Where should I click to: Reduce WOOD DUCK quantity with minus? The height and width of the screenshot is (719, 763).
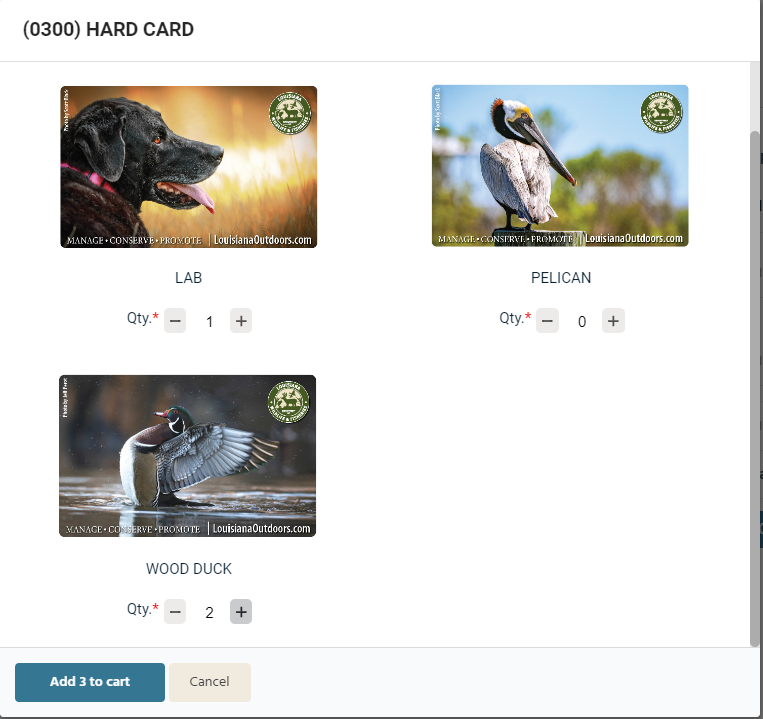coord(175,611)
